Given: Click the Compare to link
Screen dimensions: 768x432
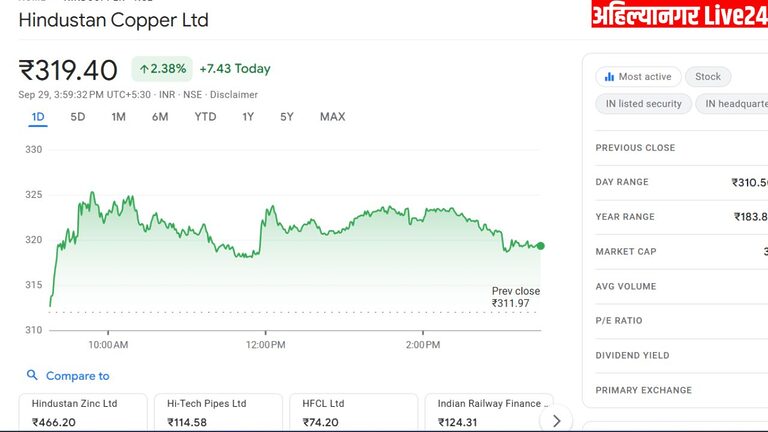Looking at the screenshot, I should (77, 376).
